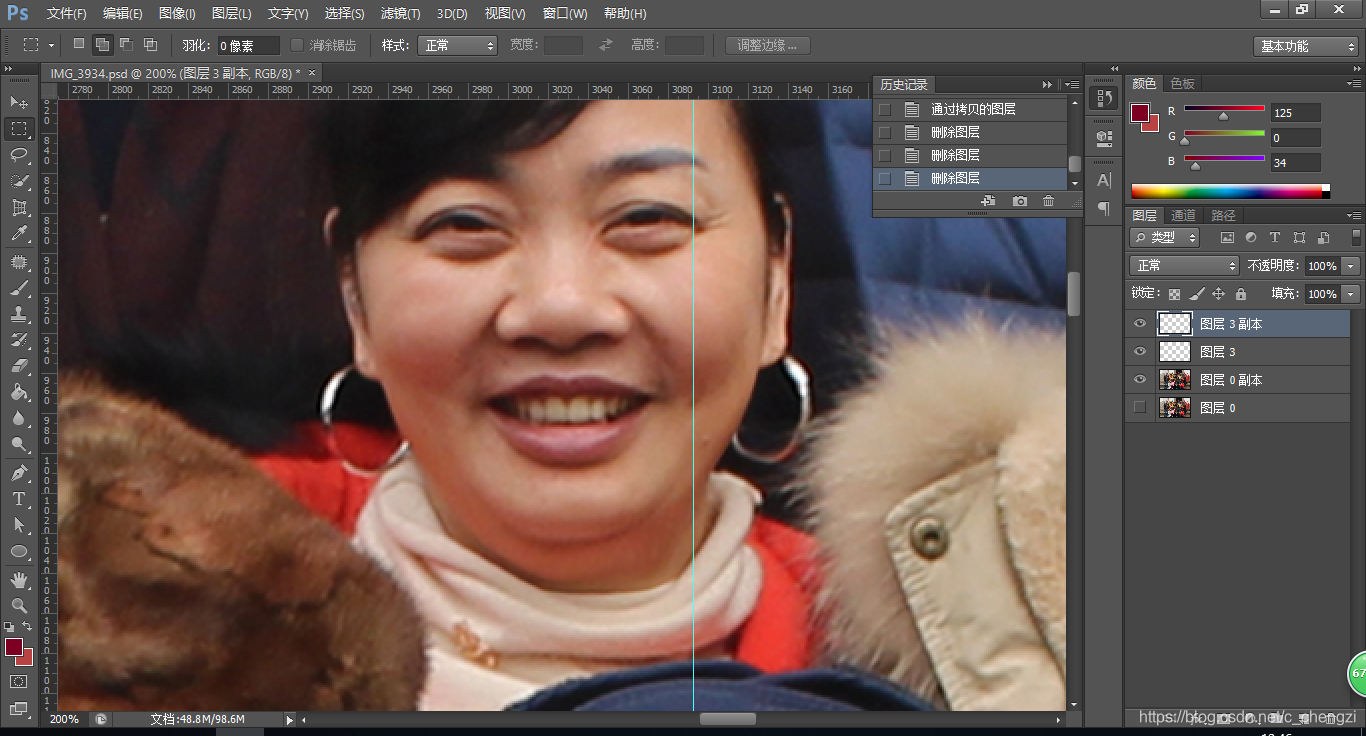Image resolution: width=1366 pixels, height=736 pixels.
Task: Select the Dodge tool
Action: [19, 444]
